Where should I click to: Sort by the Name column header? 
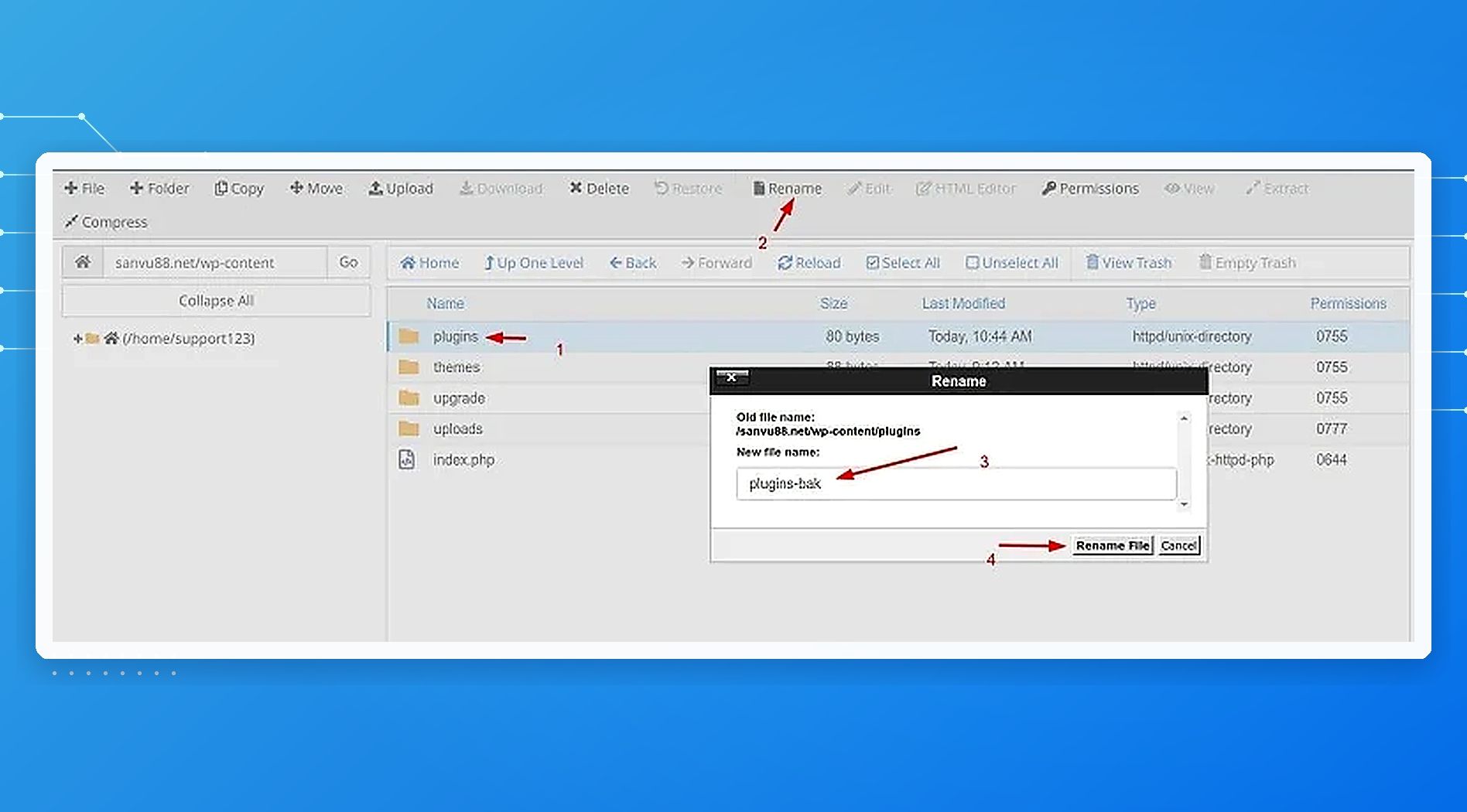pos(445,303)
